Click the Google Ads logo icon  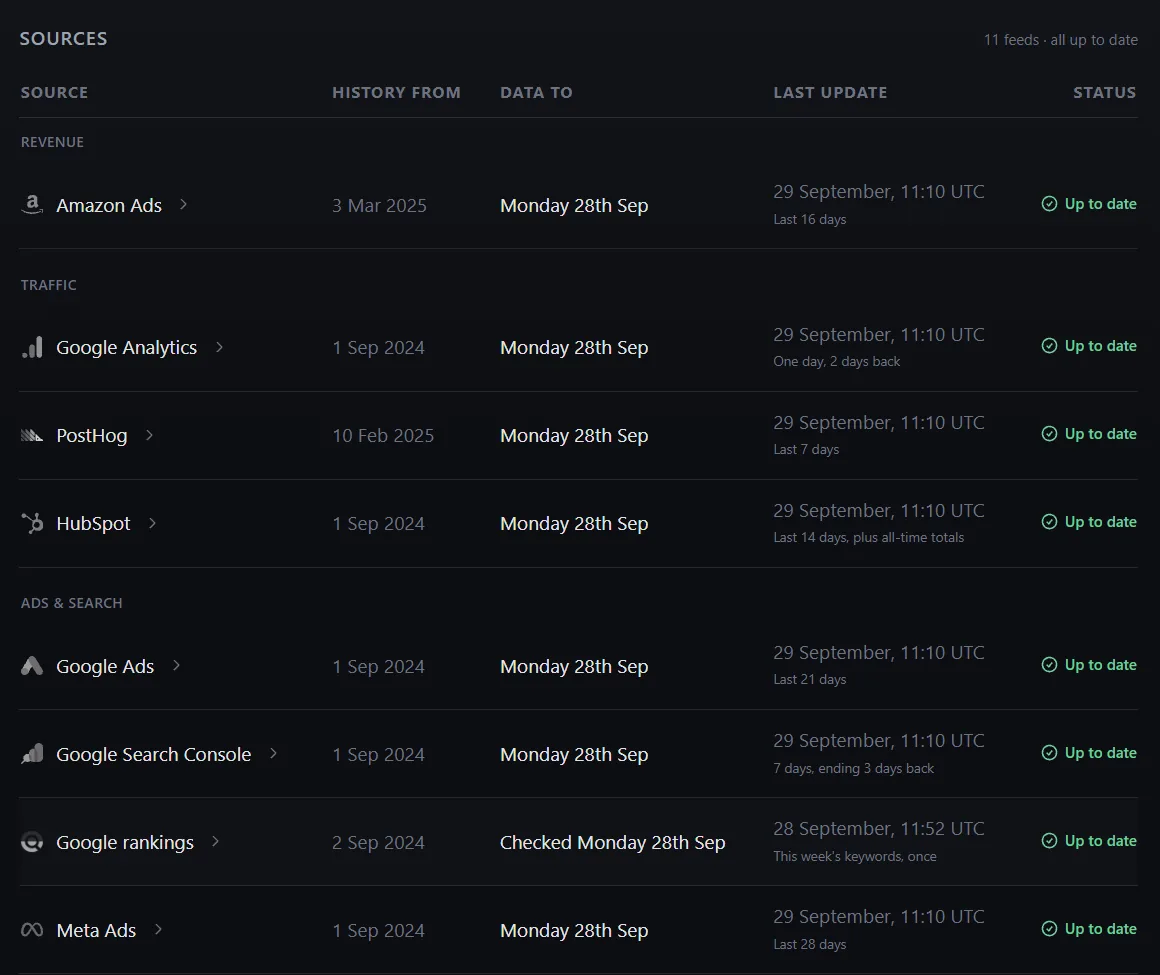click(x=32, y=666)
